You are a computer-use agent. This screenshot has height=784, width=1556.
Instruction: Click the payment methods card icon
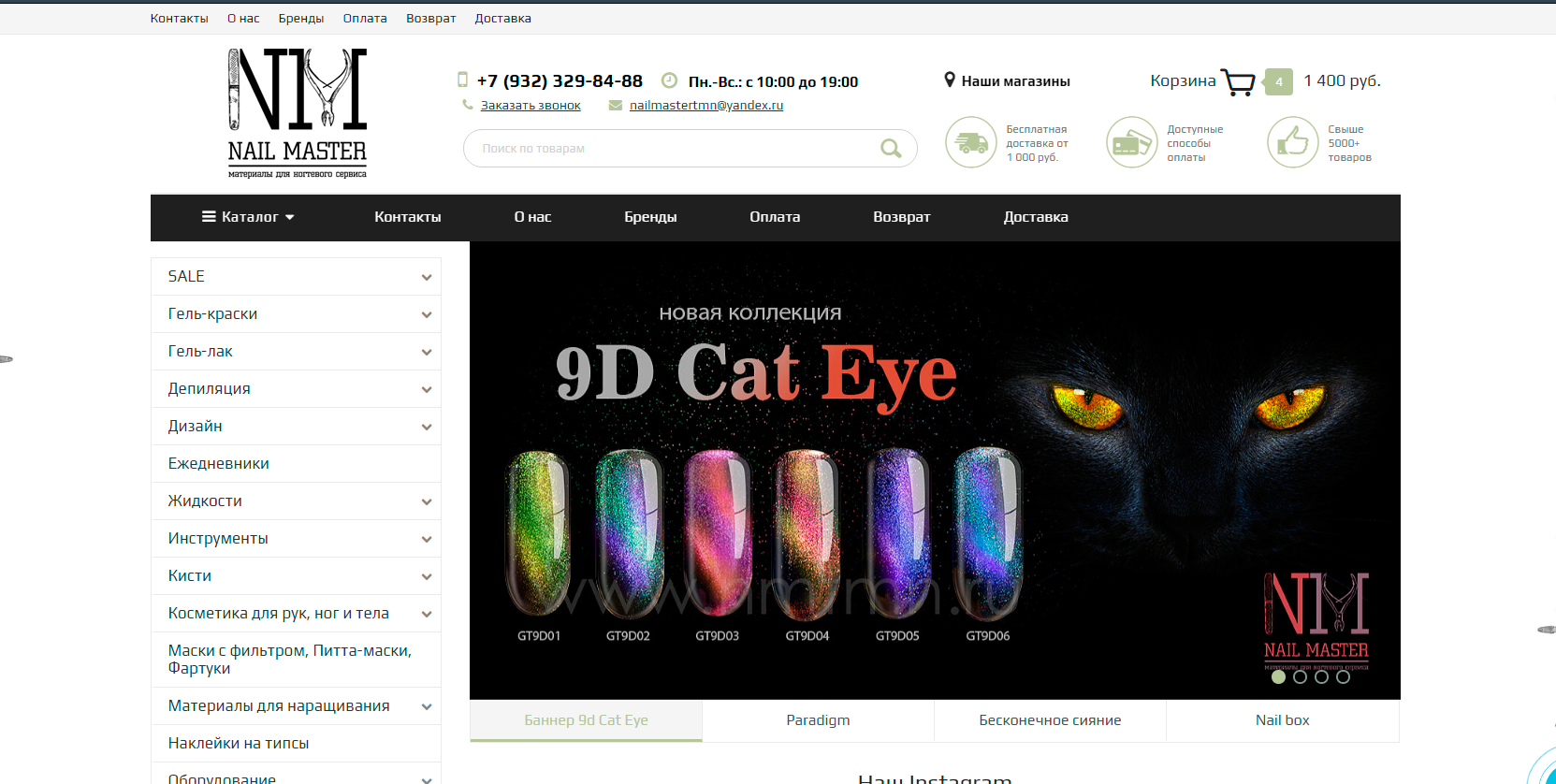coord(1132,142)
